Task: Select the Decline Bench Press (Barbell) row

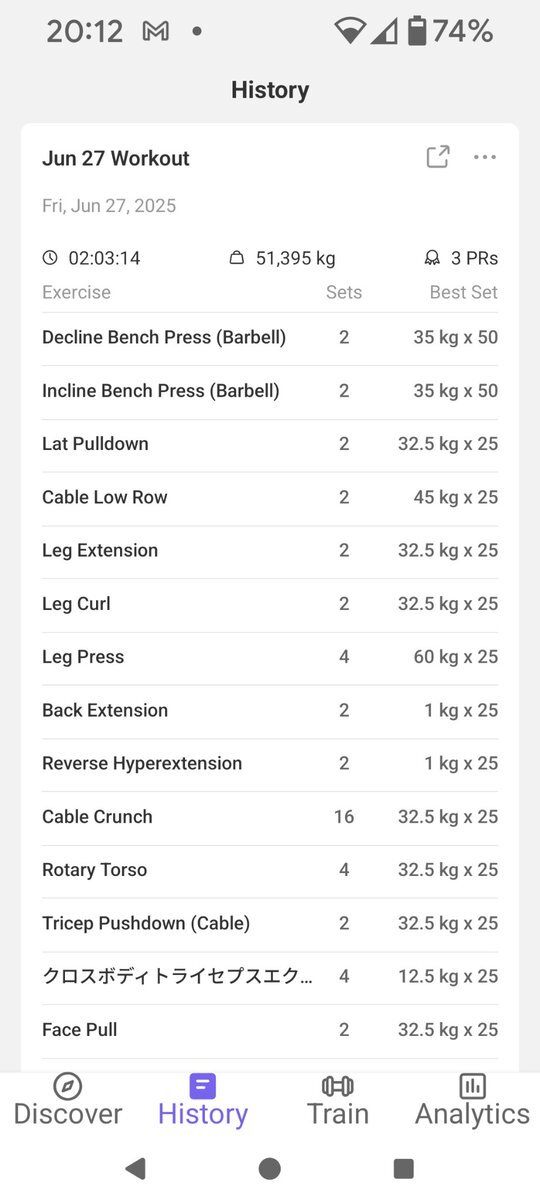Action: point(270,338)
